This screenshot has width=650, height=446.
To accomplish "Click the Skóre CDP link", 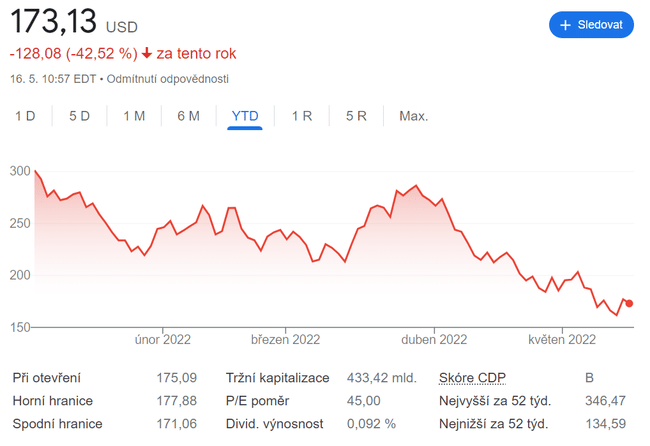I will tap(472, 377).
